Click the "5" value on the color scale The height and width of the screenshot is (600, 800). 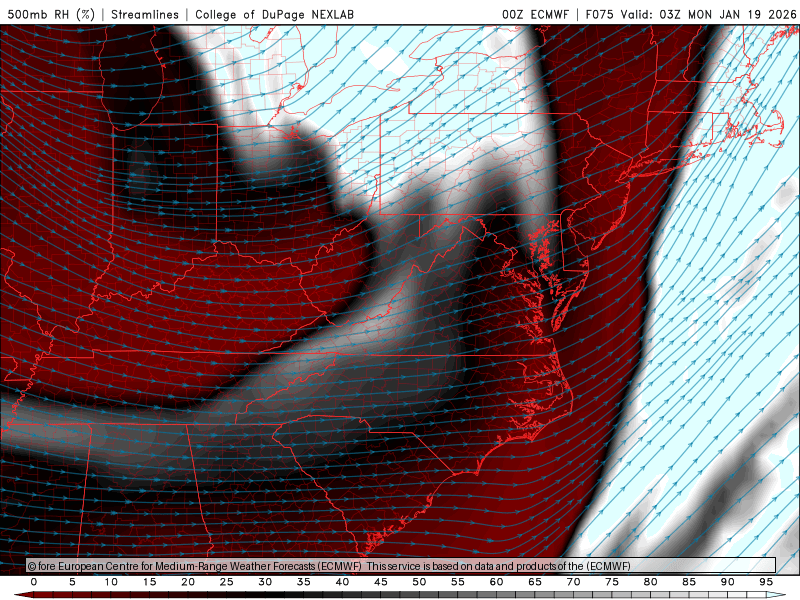(x=72, y=582)
